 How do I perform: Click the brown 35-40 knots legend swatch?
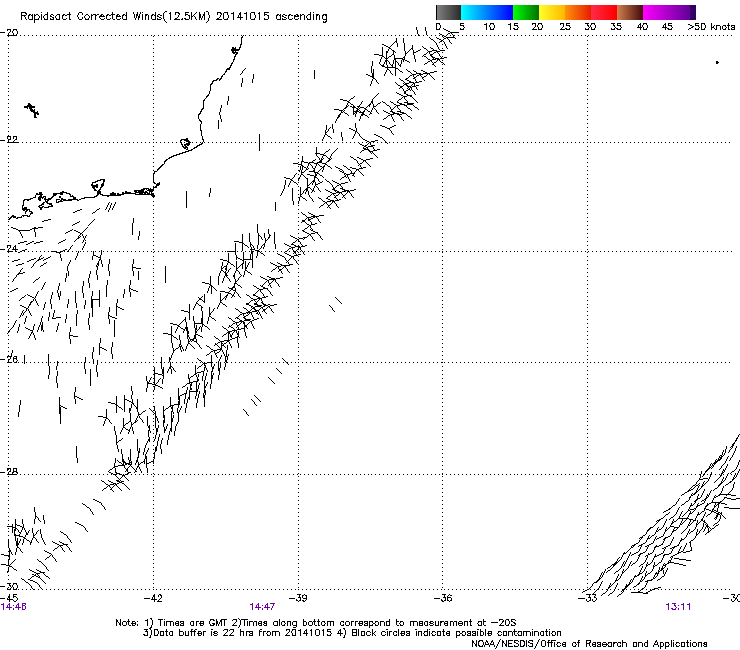(x=630, y=12)
